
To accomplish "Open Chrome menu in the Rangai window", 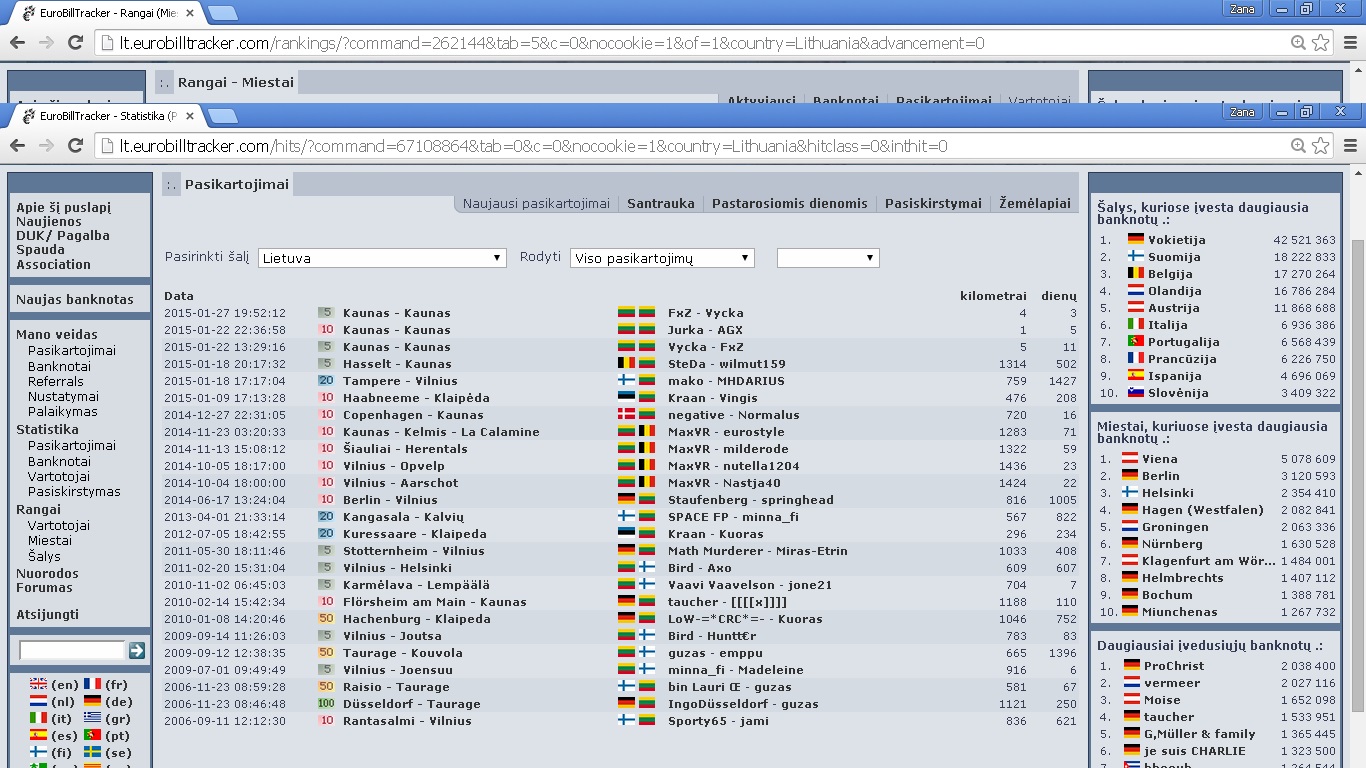I will [1350, 43].
